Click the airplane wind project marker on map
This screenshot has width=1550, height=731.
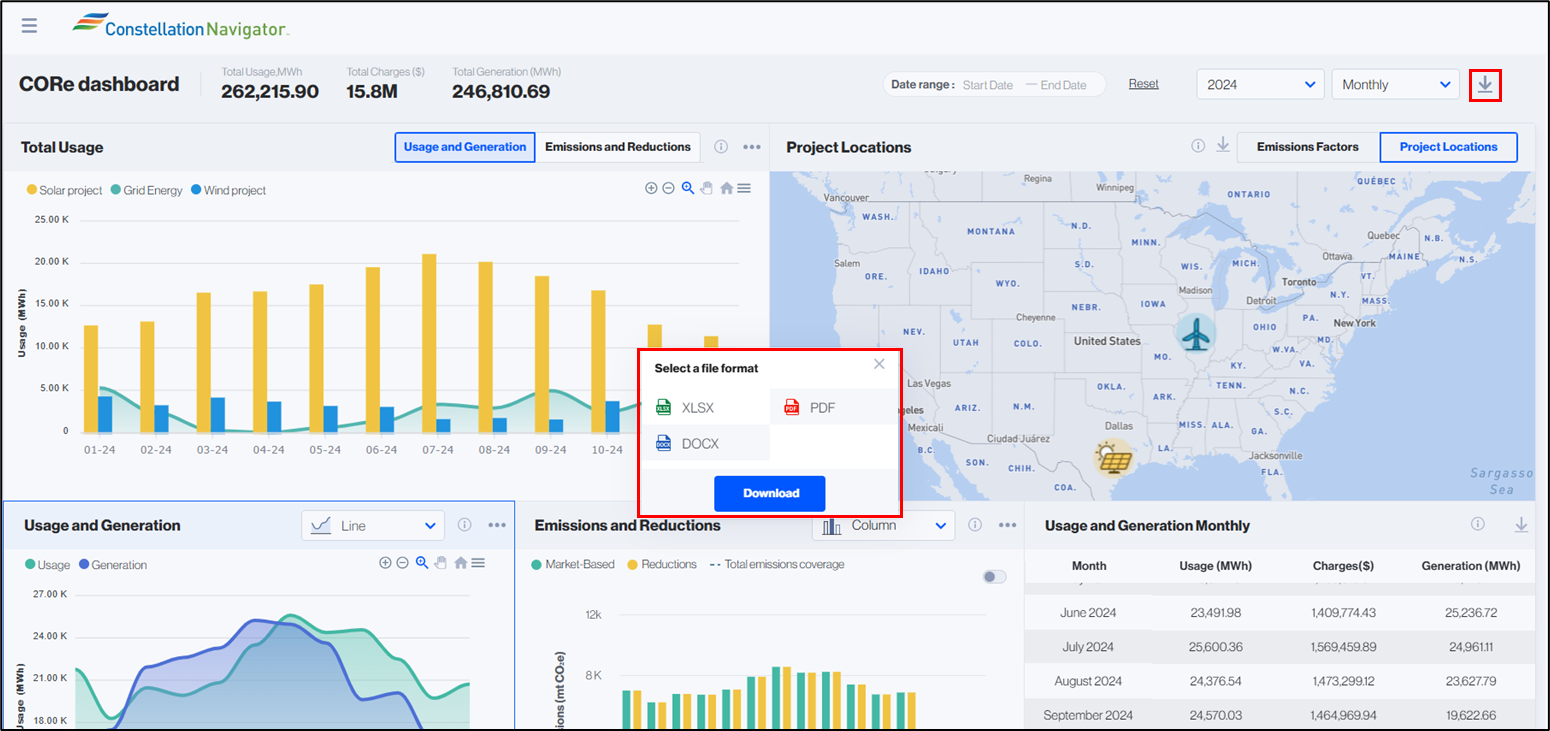pos(1195,334)
